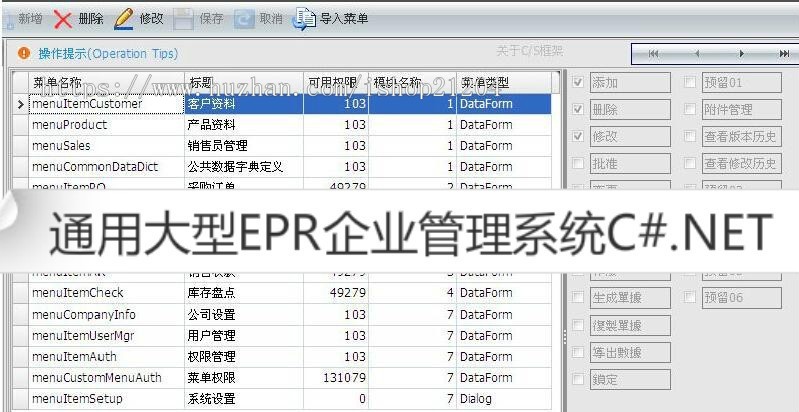Click the 产品资料 title cell
This screenshot has width=799, height=412.
click(244, 125)
